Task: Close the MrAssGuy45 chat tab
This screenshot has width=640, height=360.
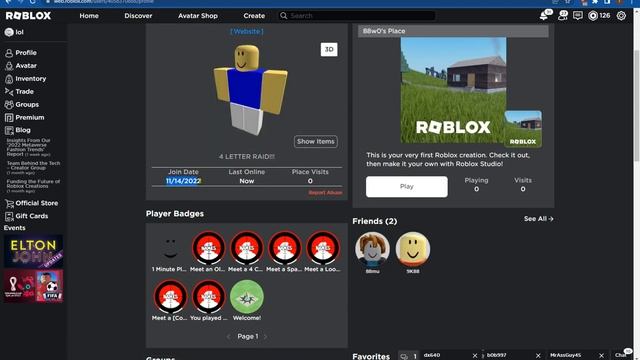Action: pyautogui.click(x=601, y=356)
